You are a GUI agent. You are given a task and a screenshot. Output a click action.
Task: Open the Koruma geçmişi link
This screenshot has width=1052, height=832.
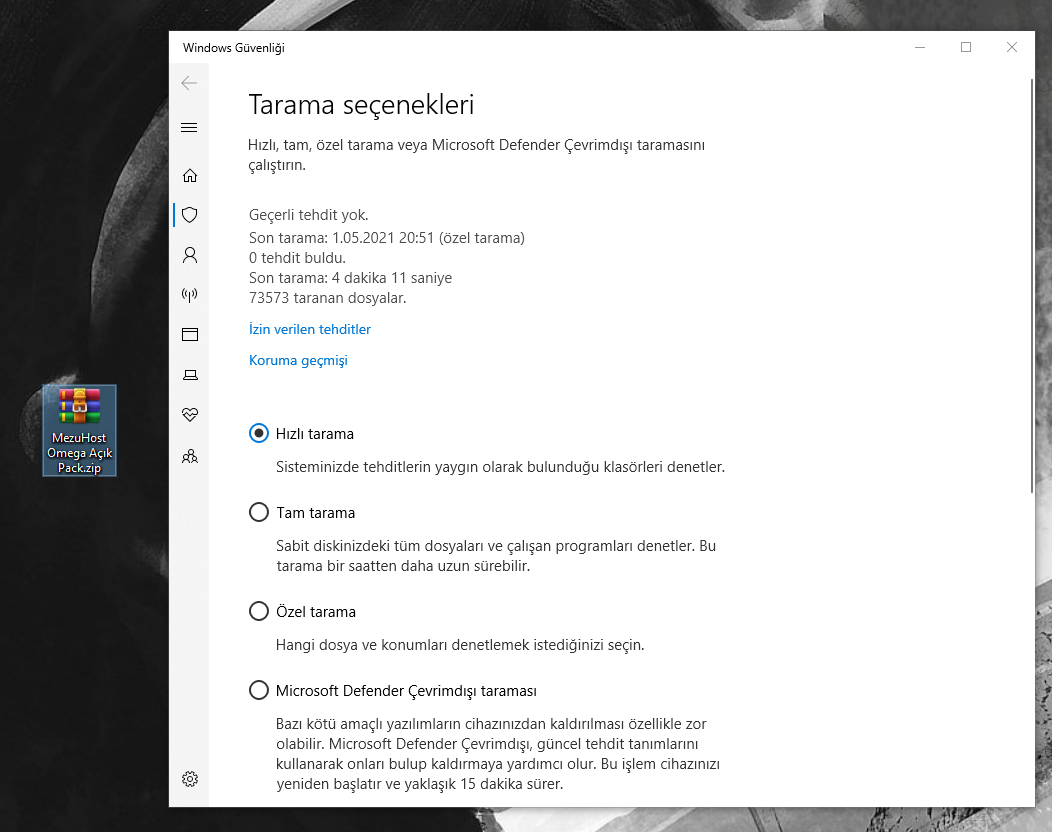(299, 360)
